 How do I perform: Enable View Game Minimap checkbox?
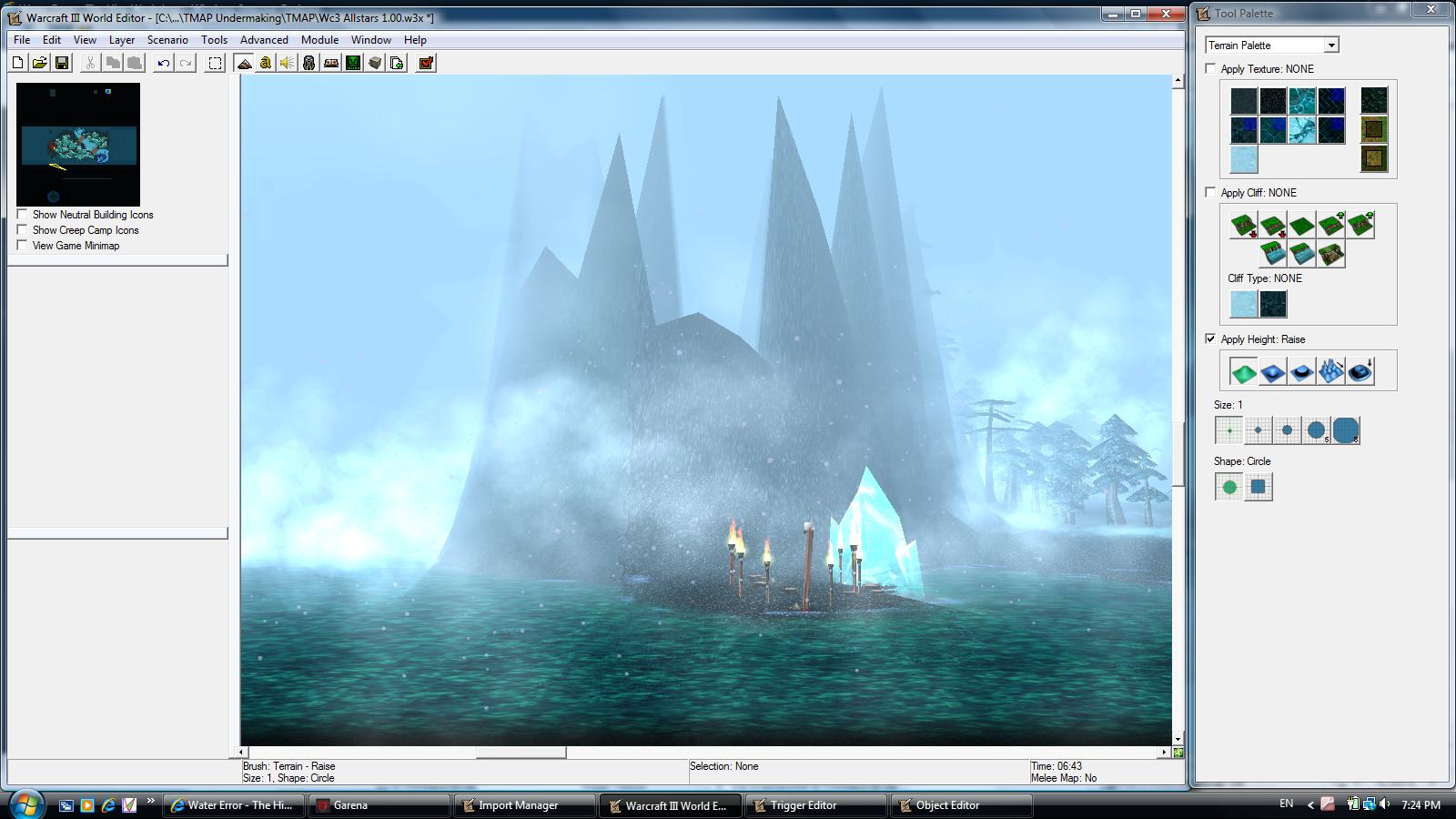click(x=22, y=245)
